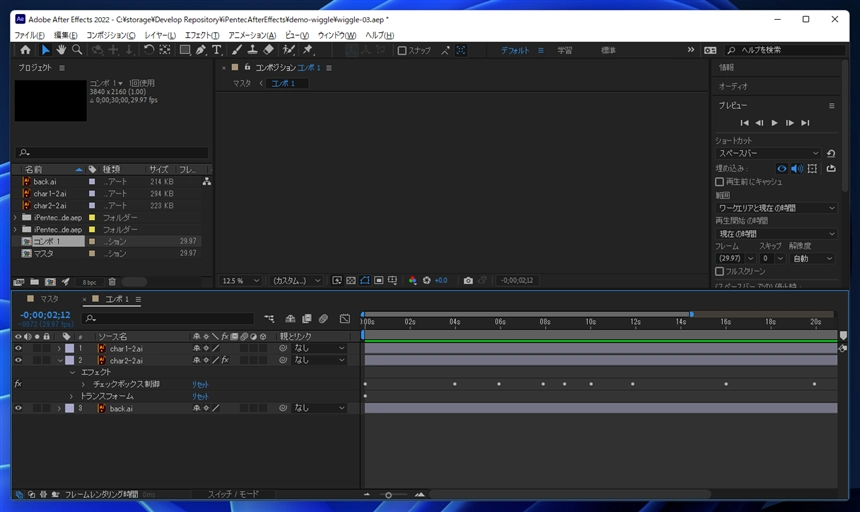Hide the back.ai layer eye

[x=18, y=408]
